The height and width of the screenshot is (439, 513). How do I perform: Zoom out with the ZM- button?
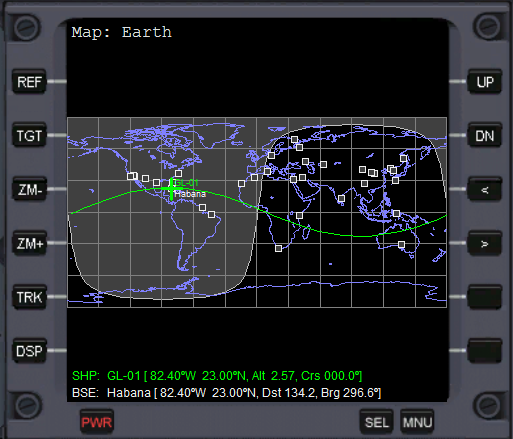(29, 190)
